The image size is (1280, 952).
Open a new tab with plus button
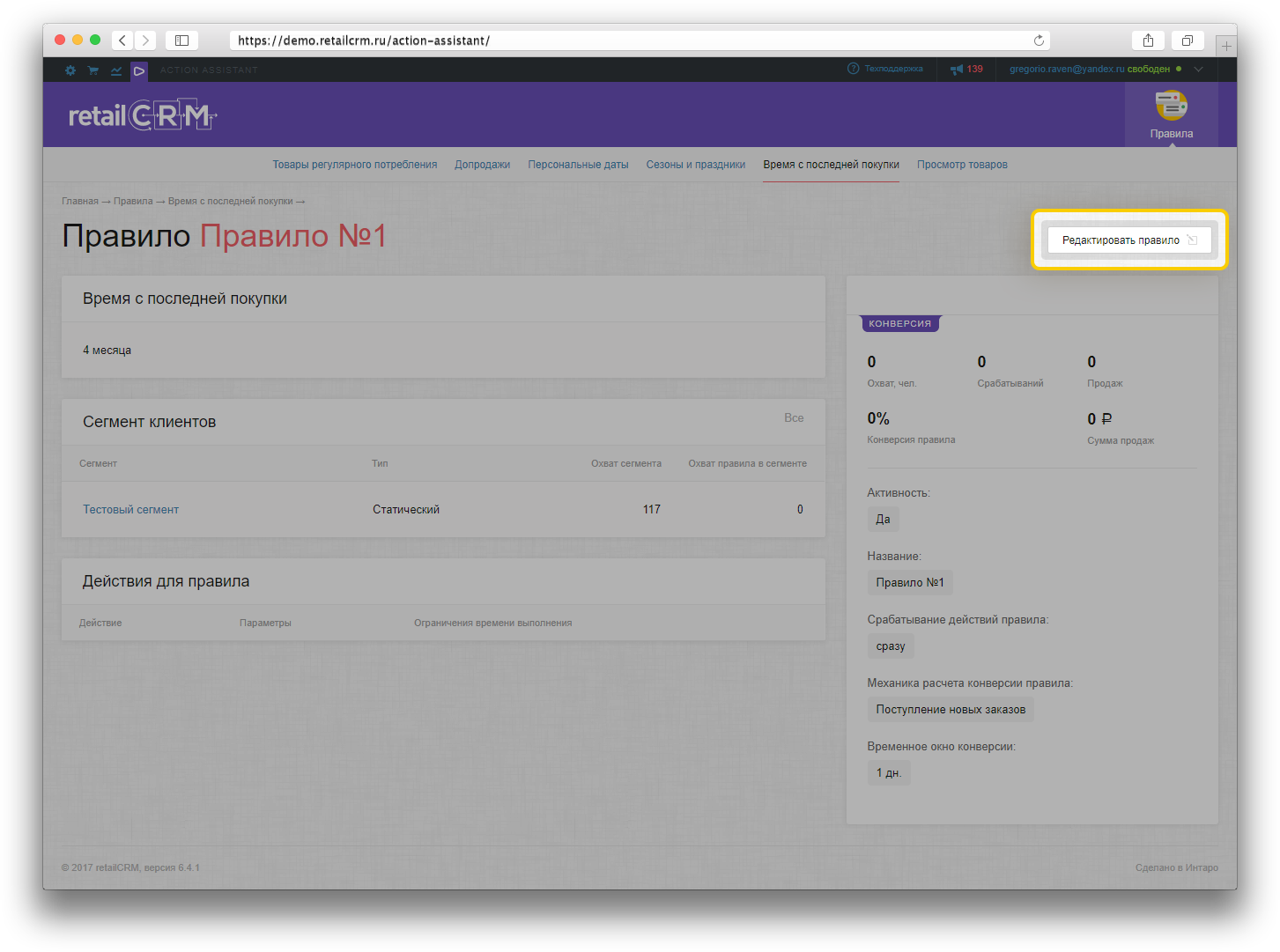coord(1226,46)
